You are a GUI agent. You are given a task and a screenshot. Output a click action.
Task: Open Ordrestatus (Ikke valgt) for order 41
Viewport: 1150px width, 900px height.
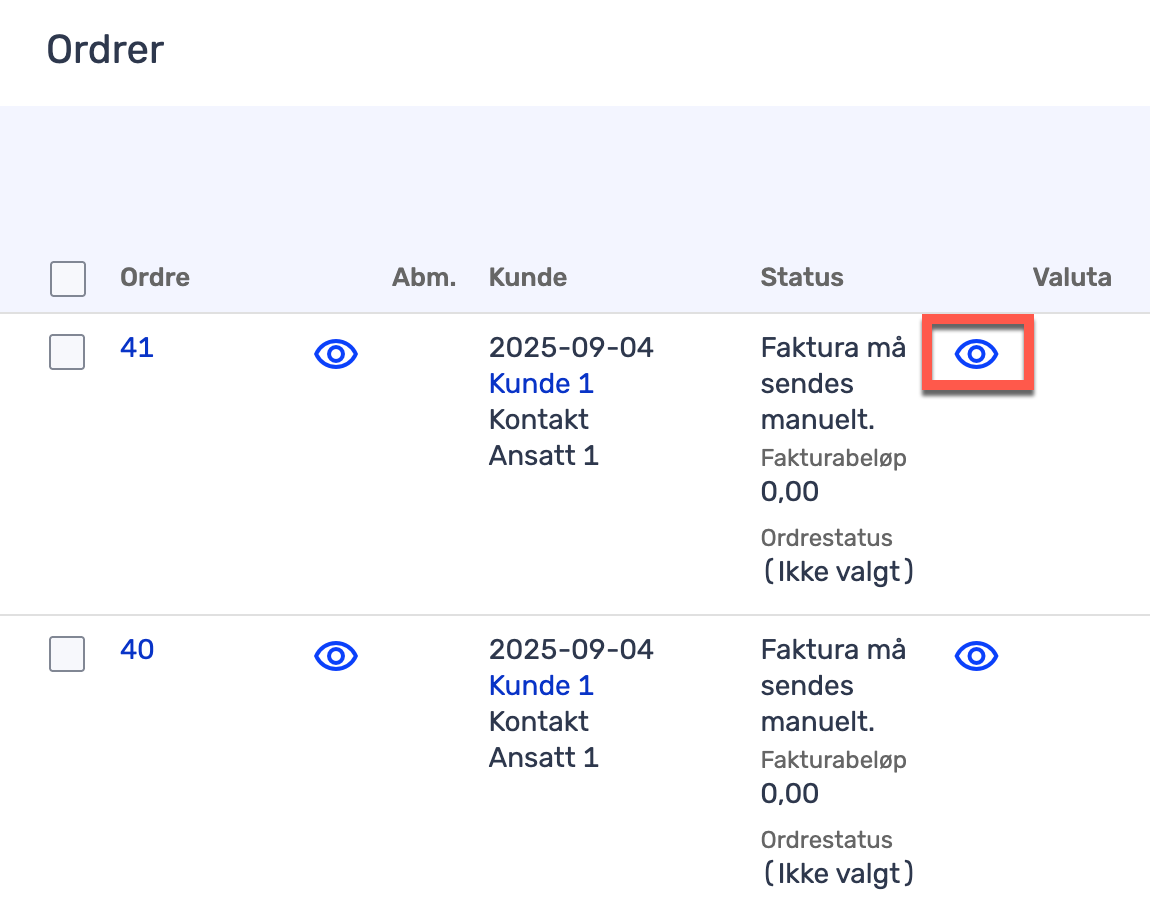coord(838,571)
